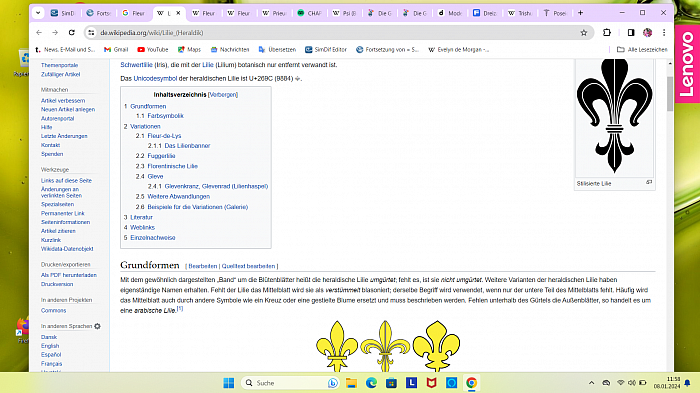The image size is (700, 393).
Task: Open Chrome three-dot menu
Action: pyautogui.click(x=664, y=33)
